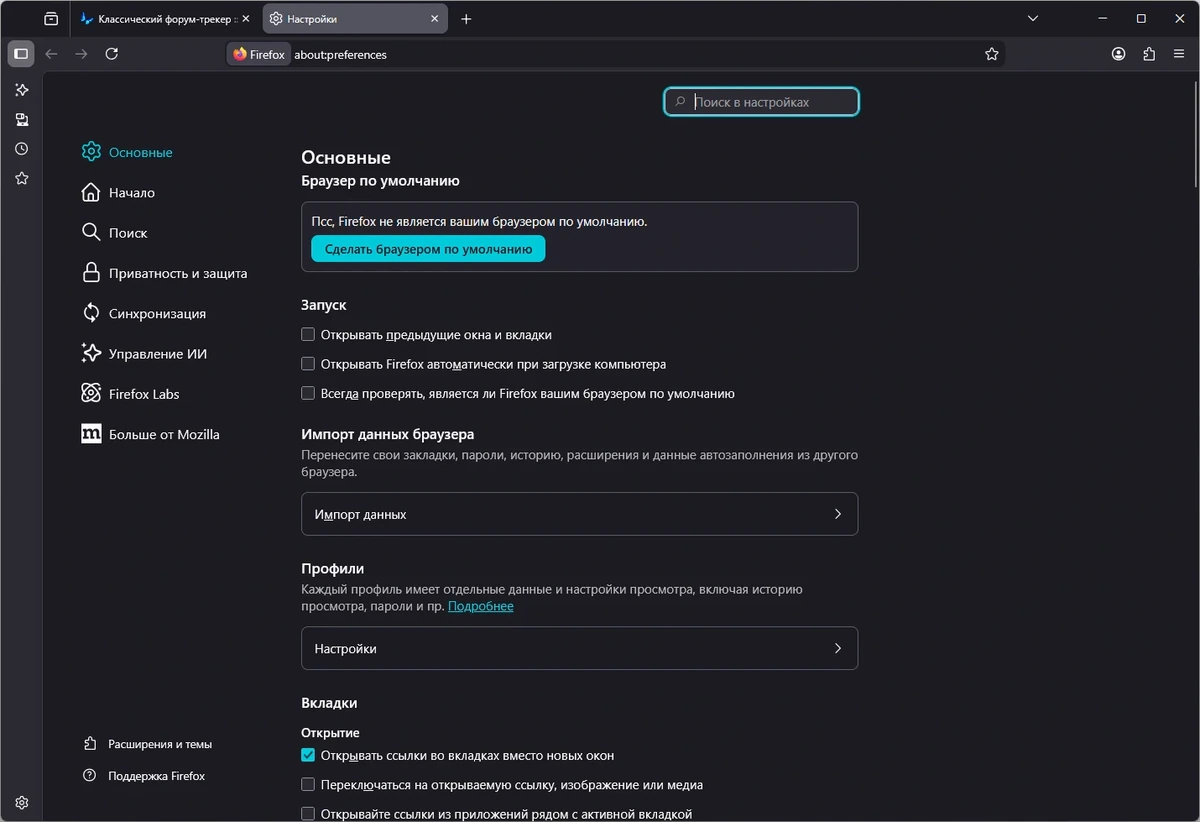
Task: Select the Настройки browser tab
Action: pos(355,19)
